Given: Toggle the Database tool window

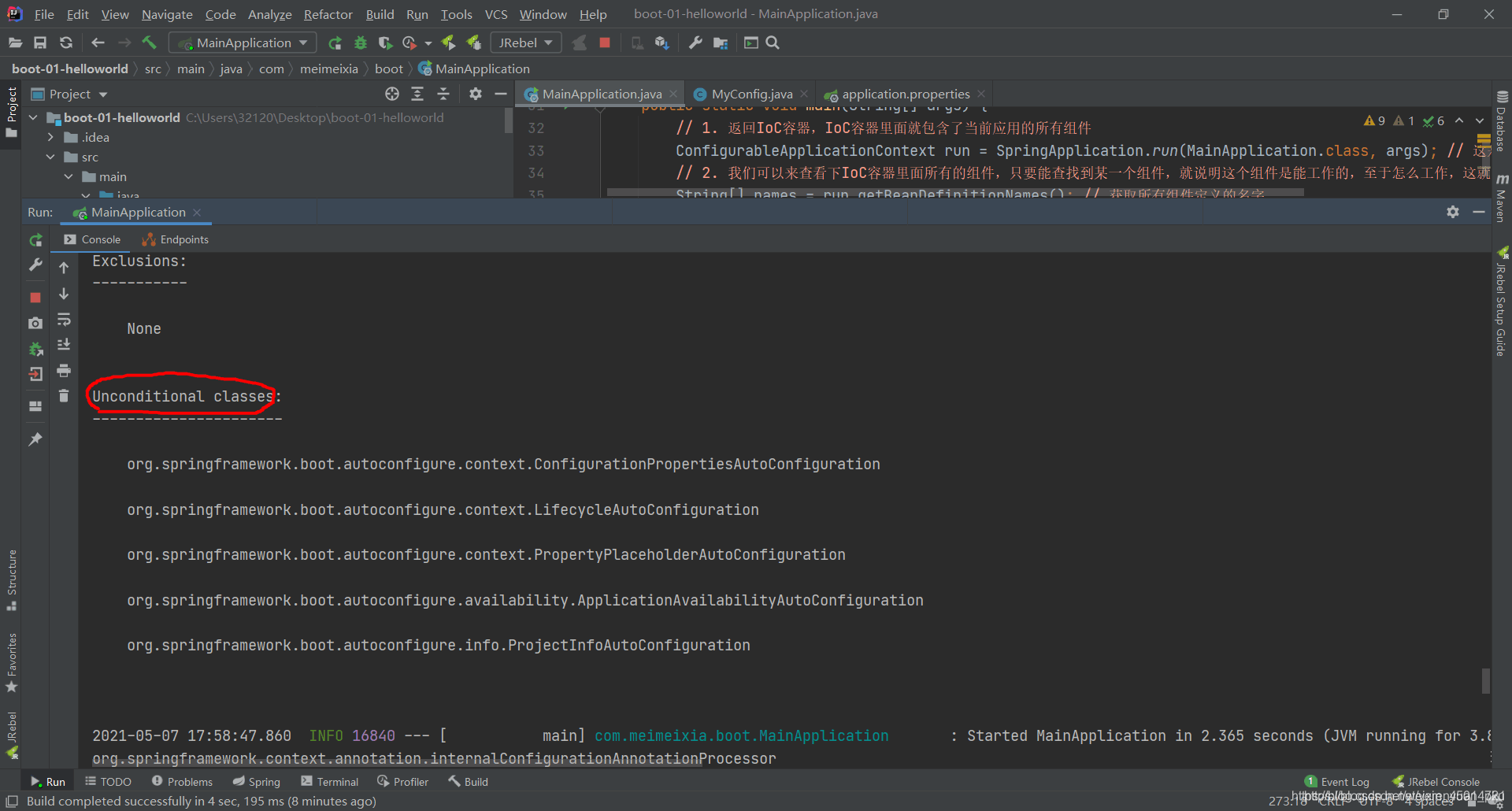Looking at the screenshot, I should 1502,120.
